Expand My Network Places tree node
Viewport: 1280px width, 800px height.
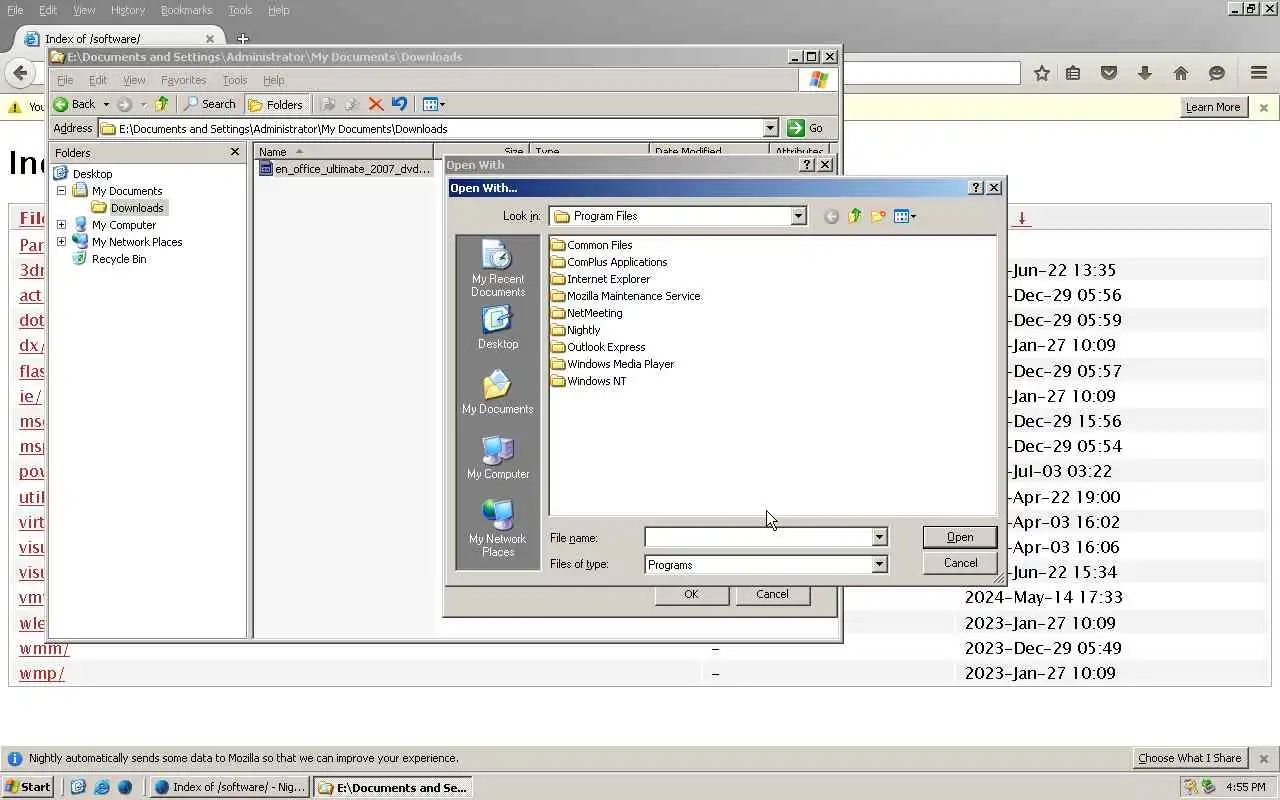(61, 241)
